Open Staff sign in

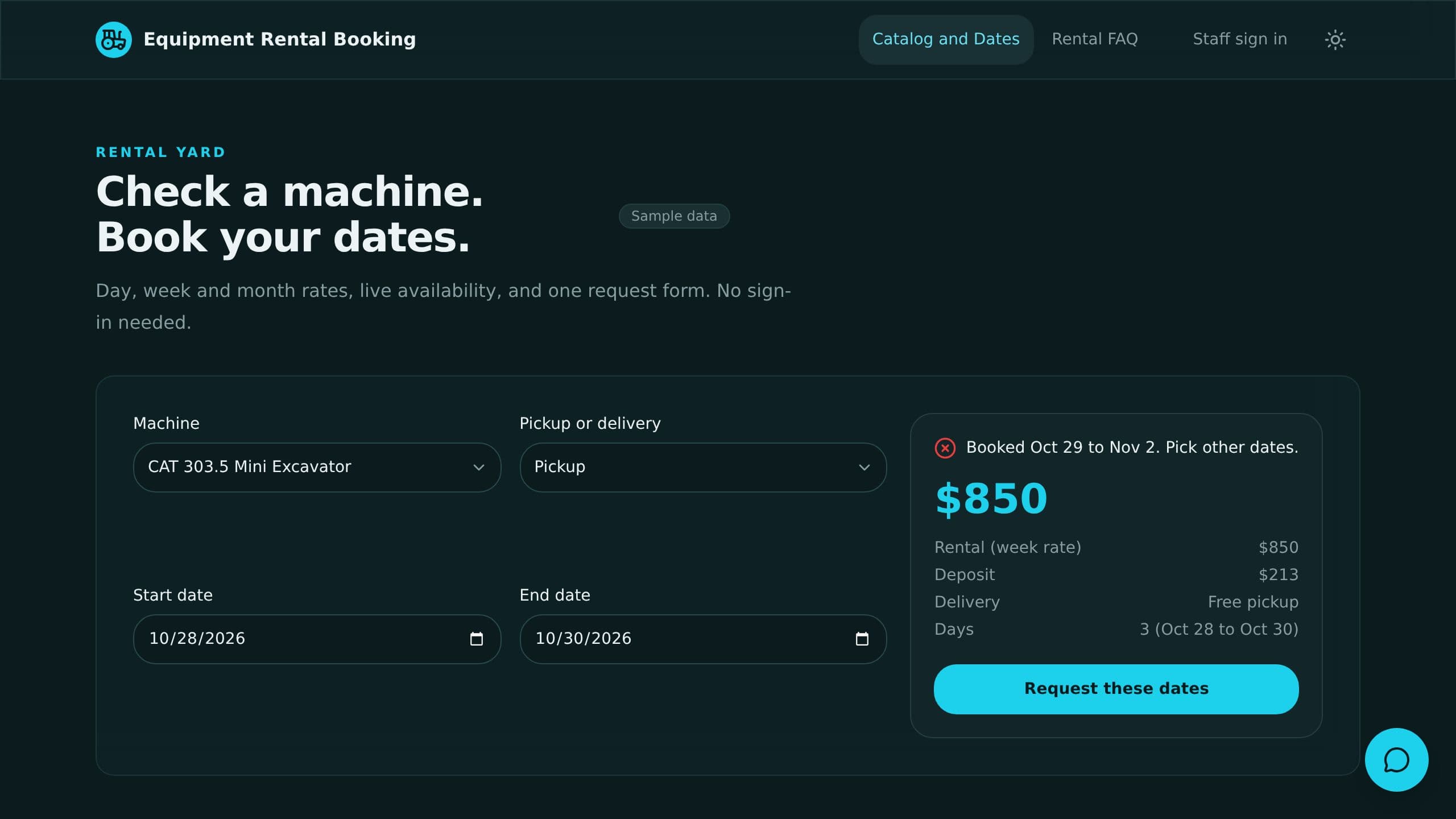pos(1240,39)
